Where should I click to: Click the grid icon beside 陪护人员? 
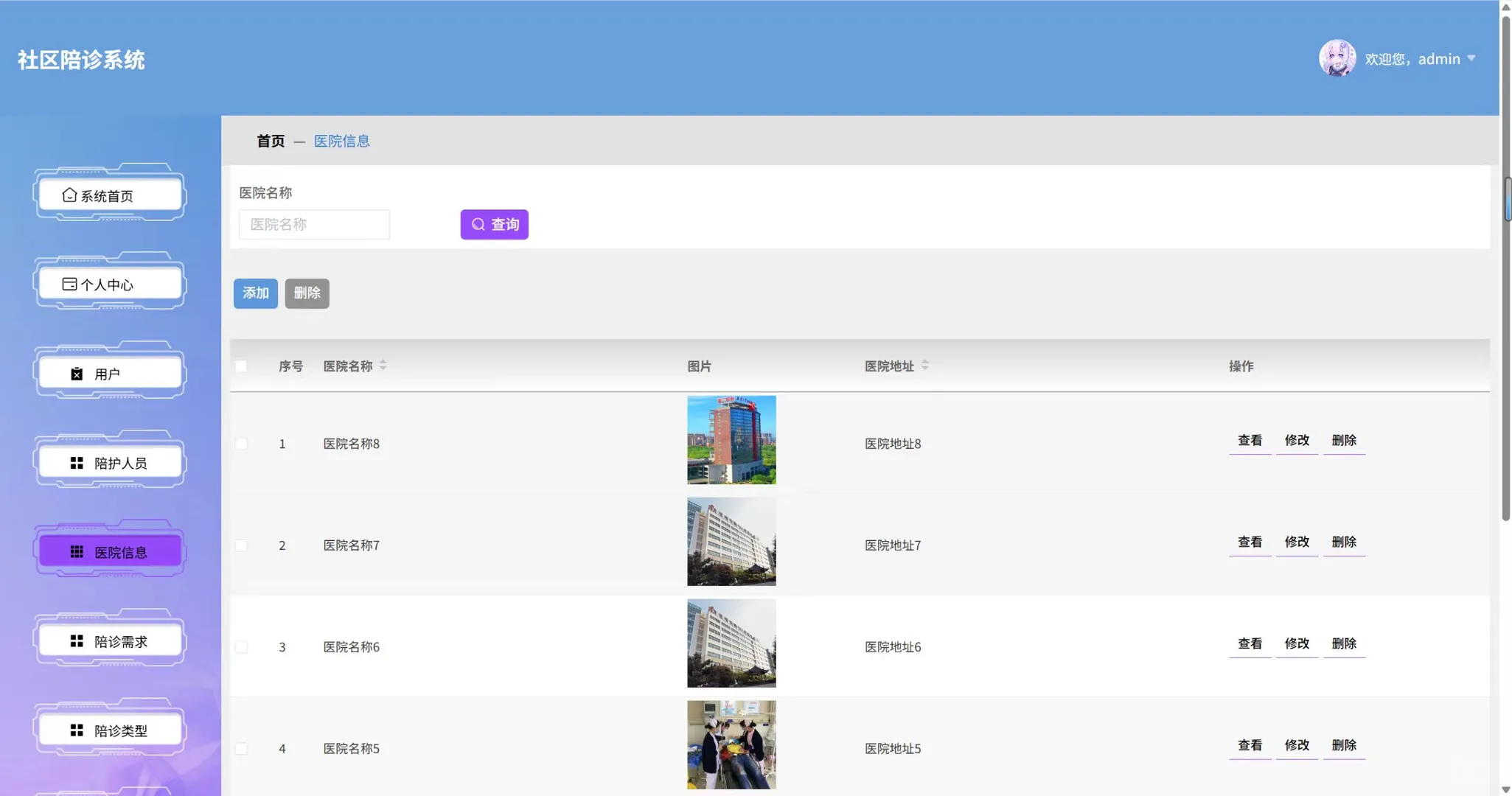[77, 463]
